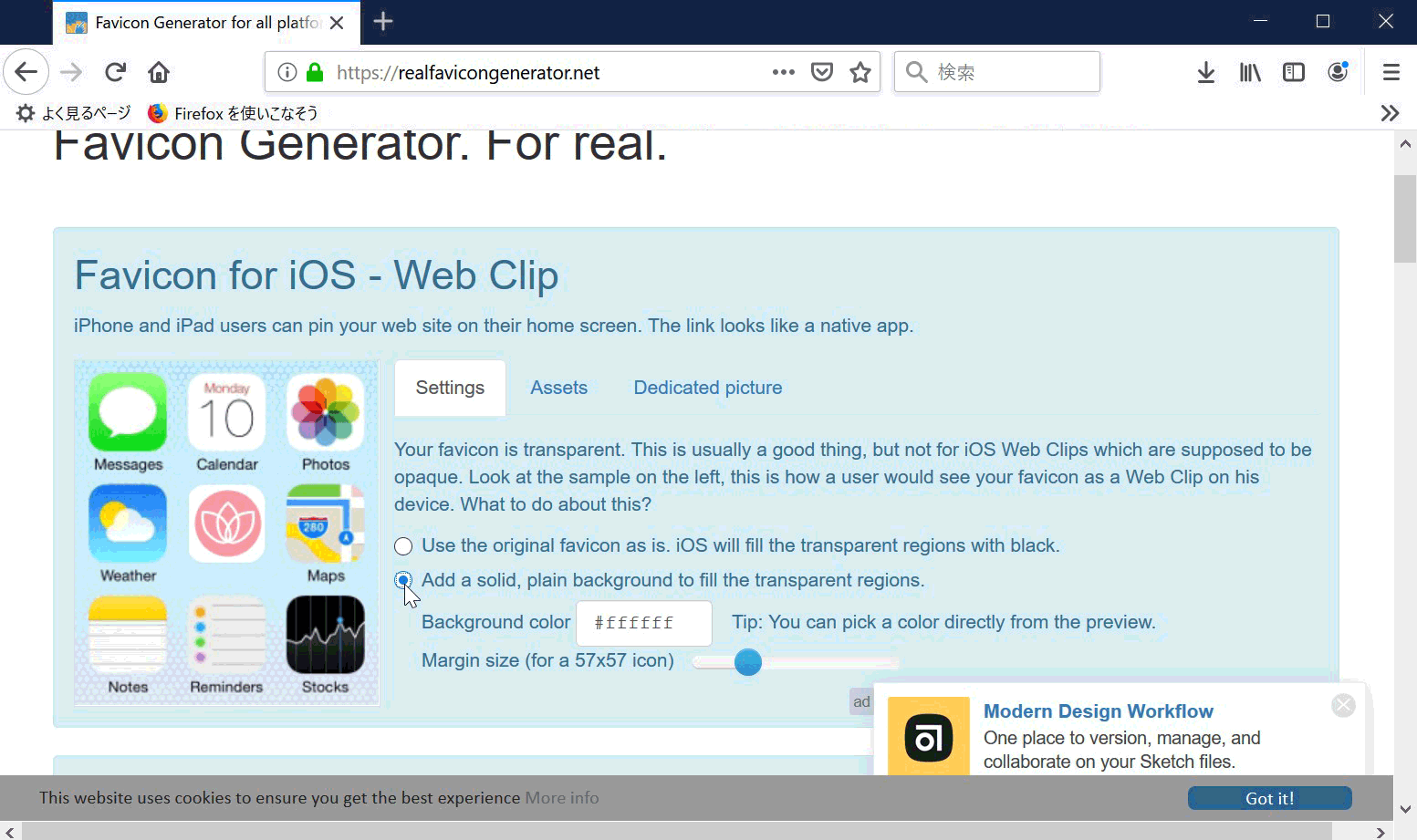Show more bookmarks toolbar items chevron

[1390, 113]
